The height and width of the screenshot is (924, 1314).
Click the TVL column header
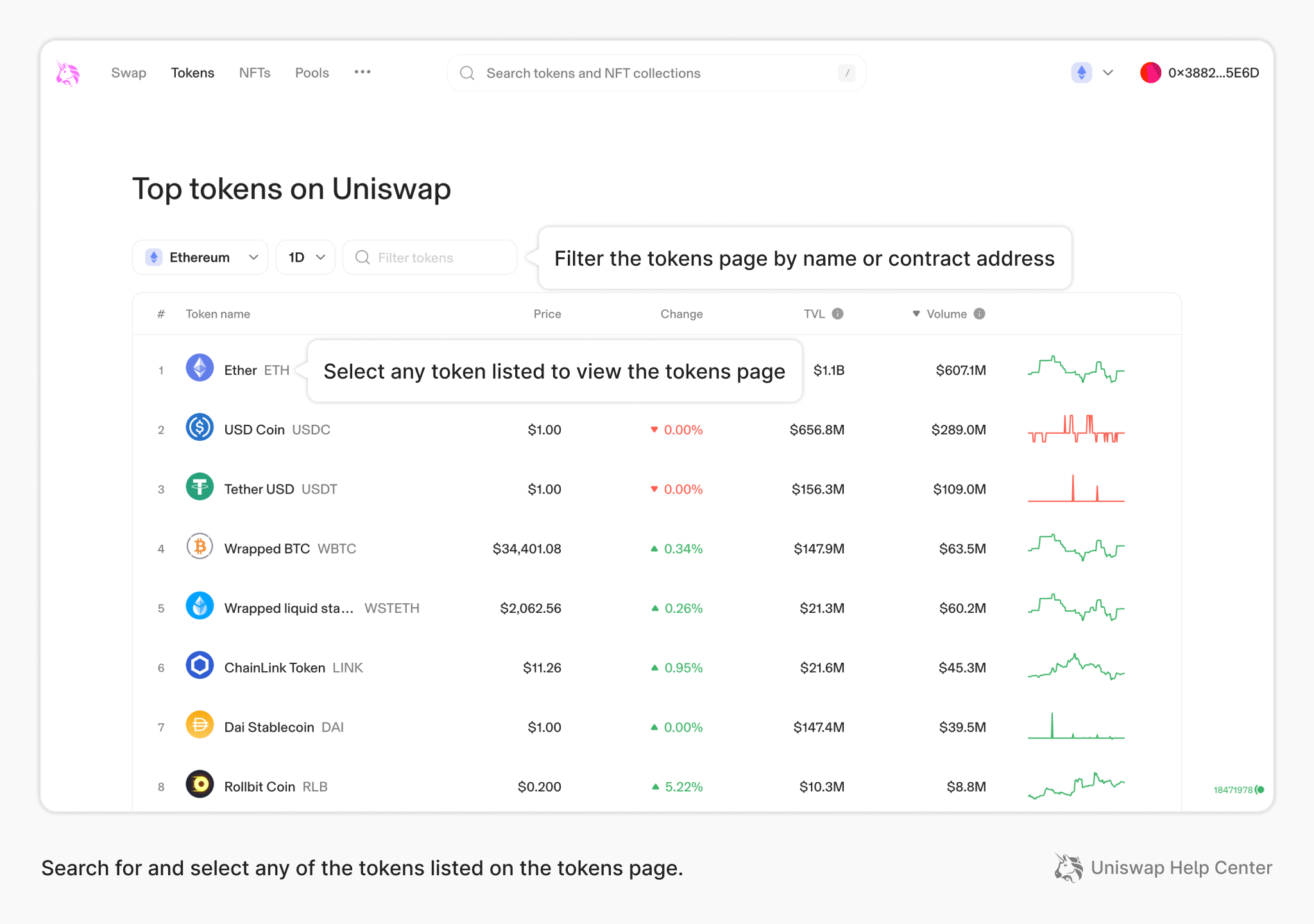tap(814, 314)
